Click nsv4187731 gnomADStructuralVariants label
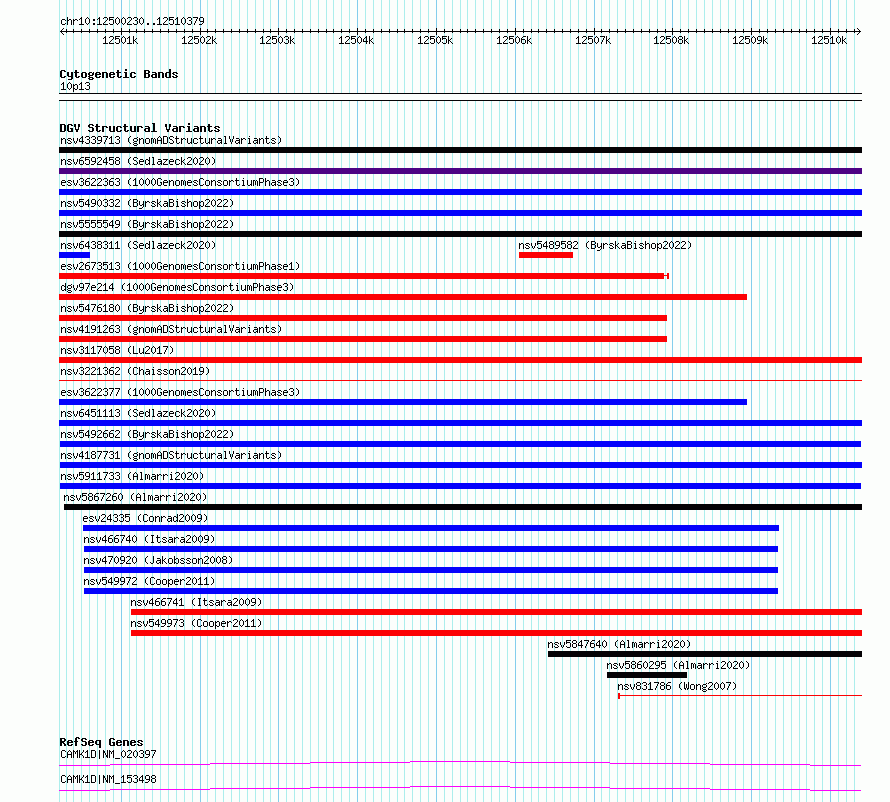Screen dimensions: 890x802 (171, 455)
